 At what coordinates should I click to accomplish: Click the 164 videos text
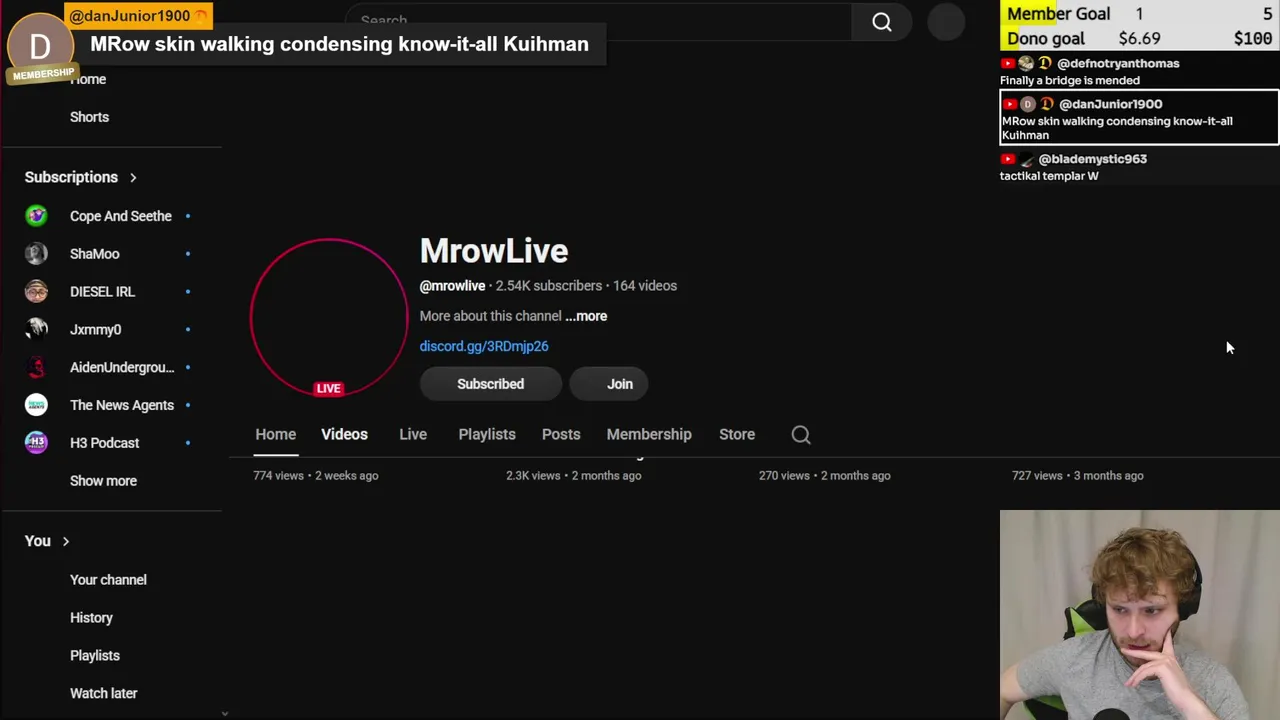click(x=645, y=286)
